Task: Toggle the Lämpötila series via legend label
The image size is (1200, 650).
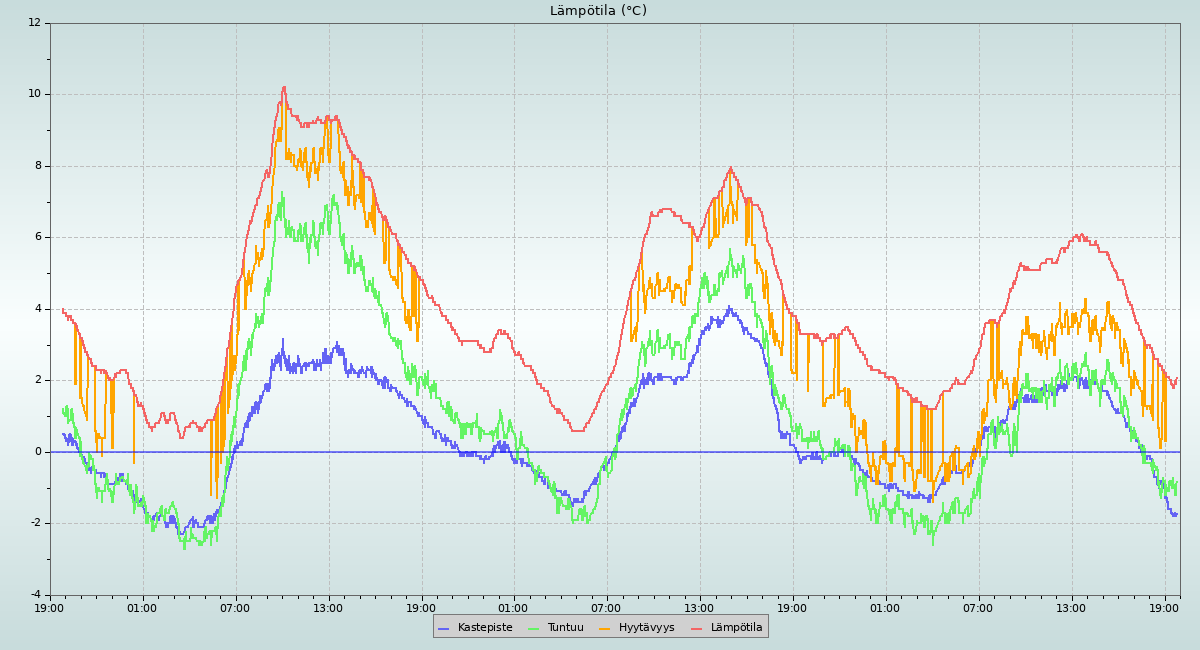Action: 736,628
